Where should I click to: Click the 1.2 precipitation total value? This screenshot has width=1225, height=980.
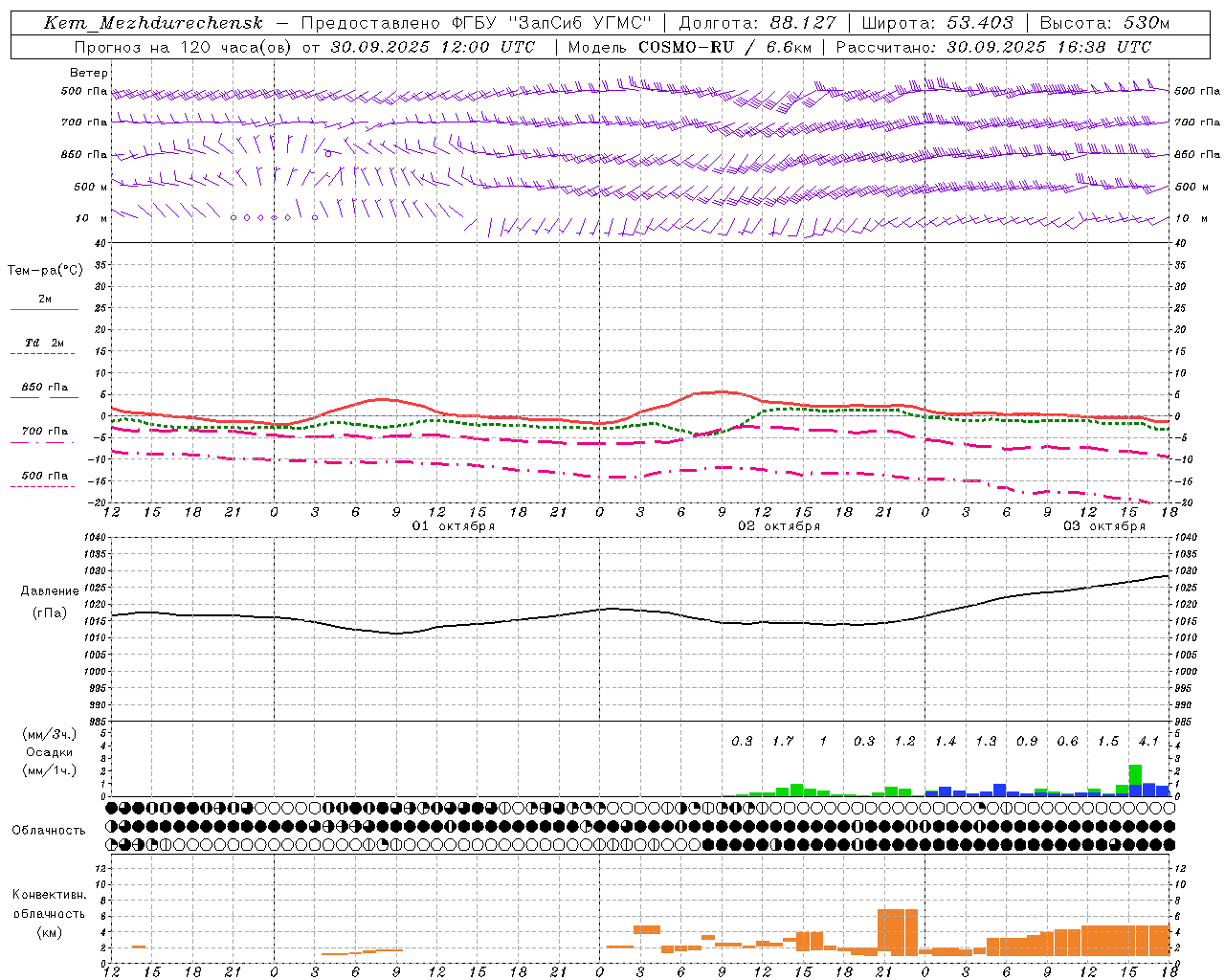point(904,741)
